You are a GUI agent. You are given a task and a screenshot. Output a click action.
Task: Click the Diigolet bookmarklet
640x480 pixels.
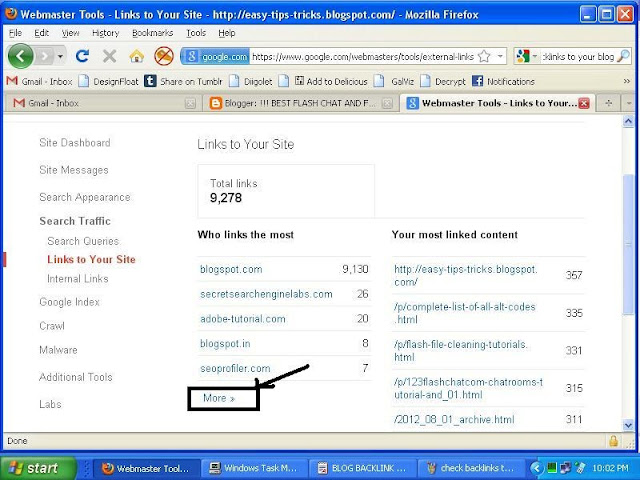[251, 81]
